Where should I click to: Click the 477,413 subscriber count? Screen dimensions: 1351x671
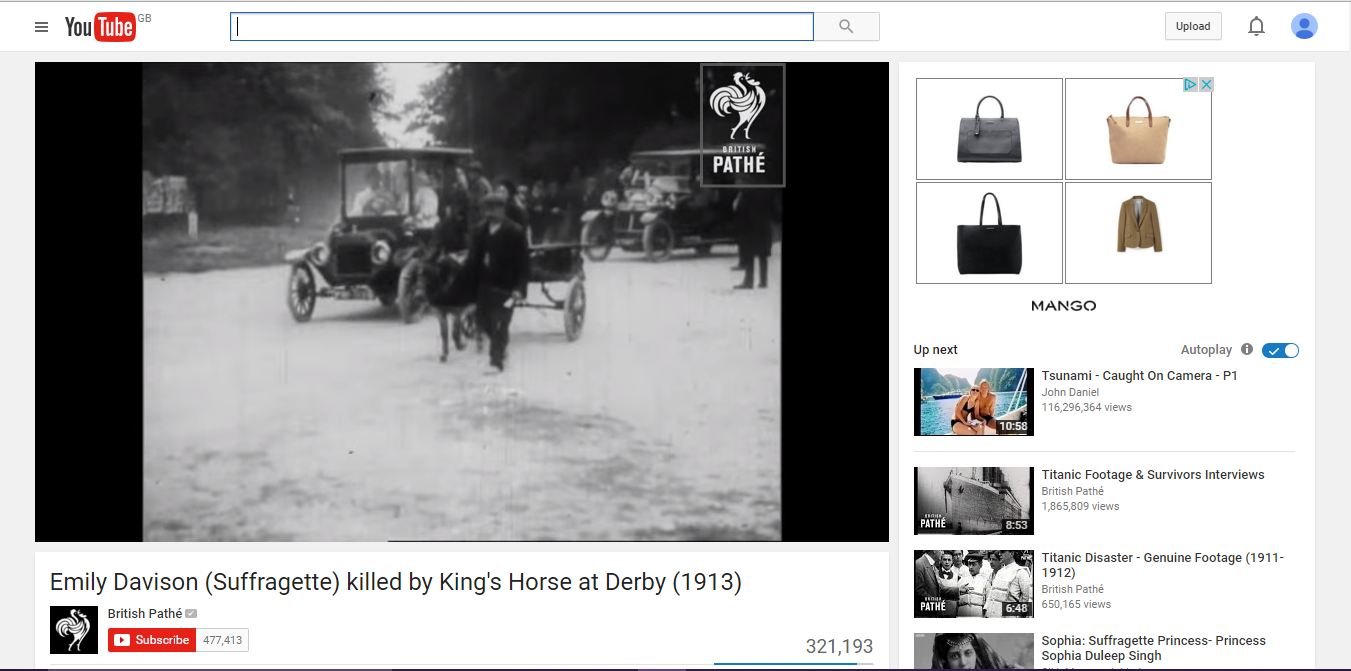point(222,640)
